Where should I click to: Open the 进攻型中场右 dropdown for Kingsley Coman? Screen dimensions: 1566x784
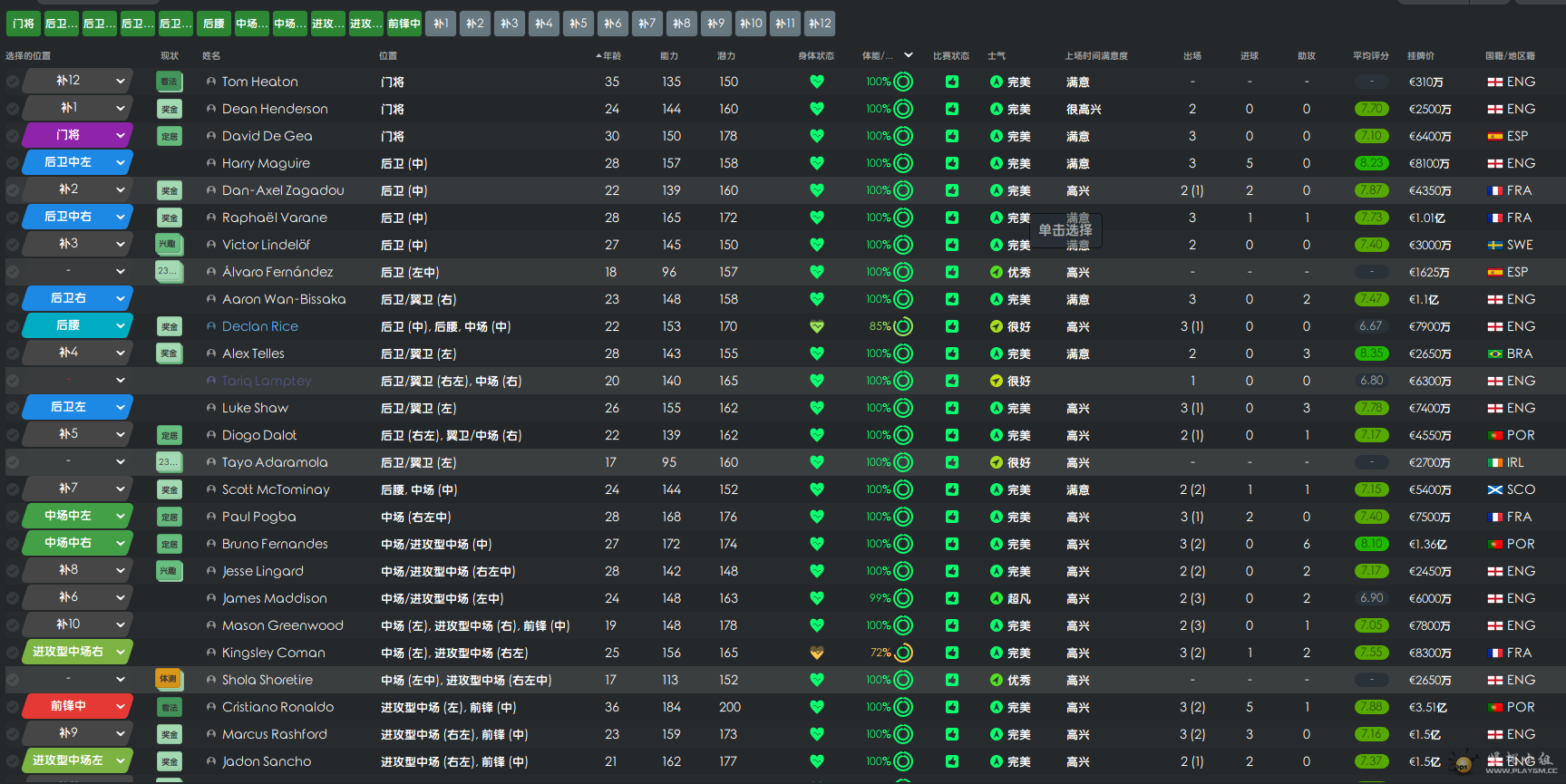pyautogui.click(x=78, y=652)
